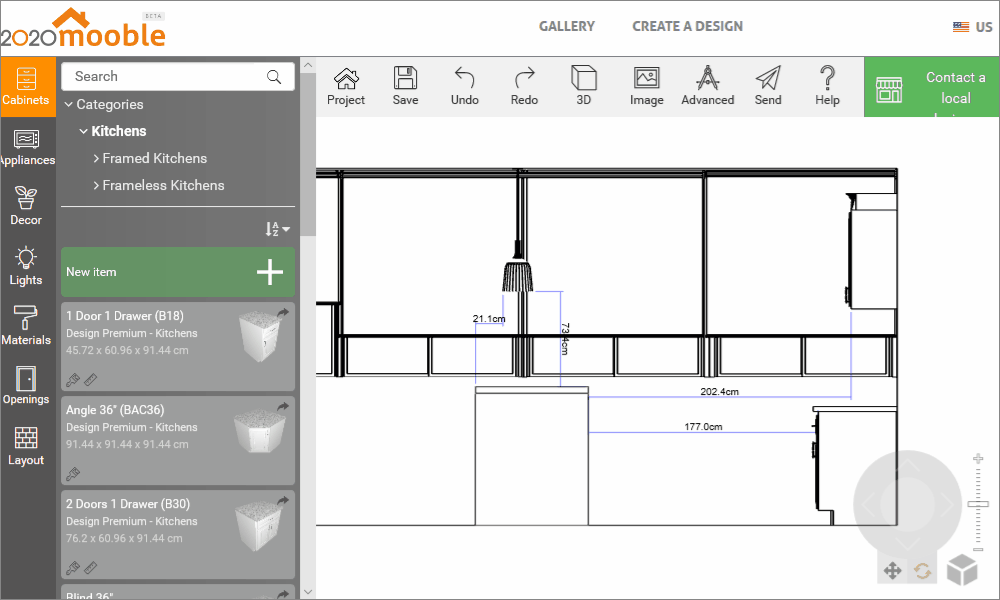The width and height of the screenshot is (1000, 600).
Task: Open the Image export tool
Action: [x=647, y=86]
